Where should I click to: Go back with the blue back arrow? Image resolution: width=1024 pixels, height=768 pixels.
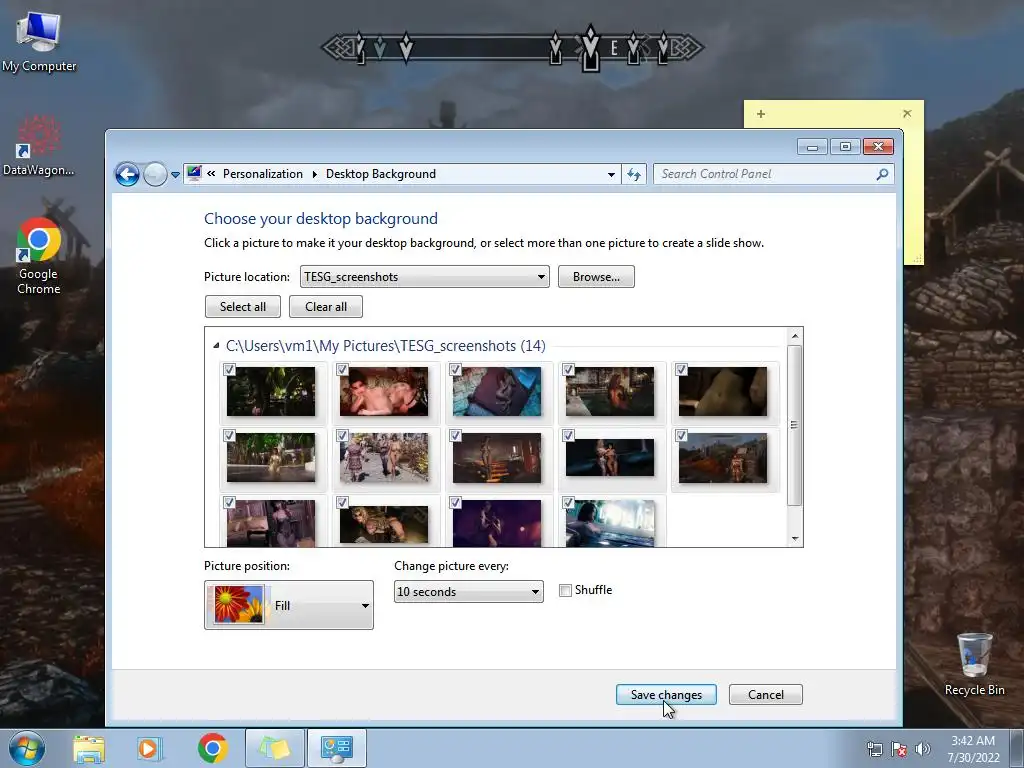[127, 174]
